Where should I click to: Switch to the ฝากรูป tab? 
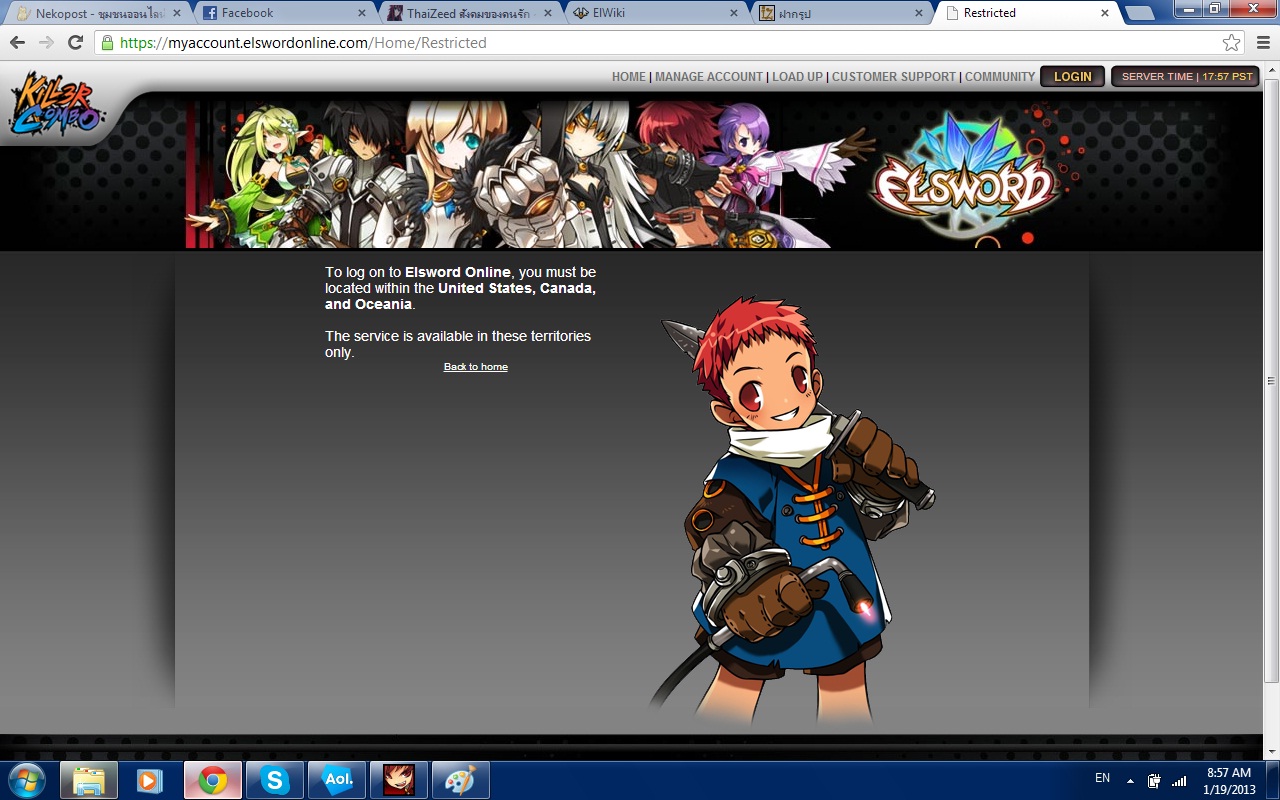point(841,13)
